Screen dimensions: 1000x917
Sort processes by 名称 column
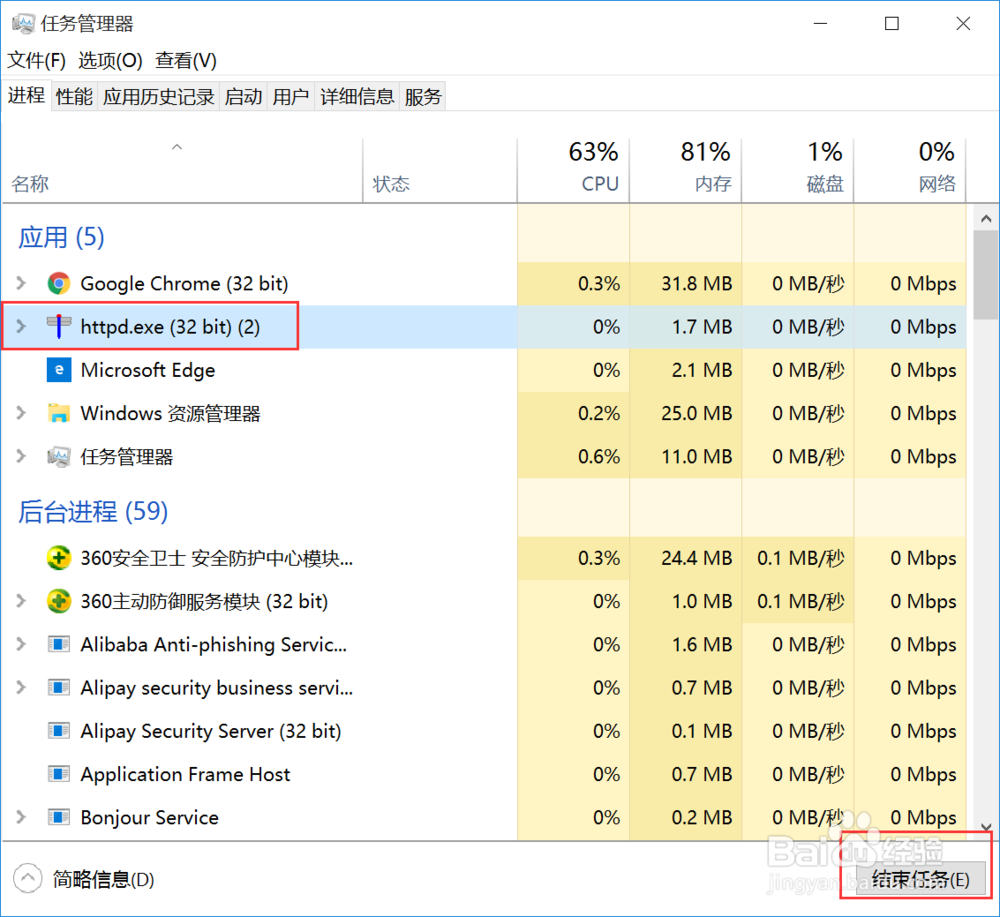tap(182, 171)
